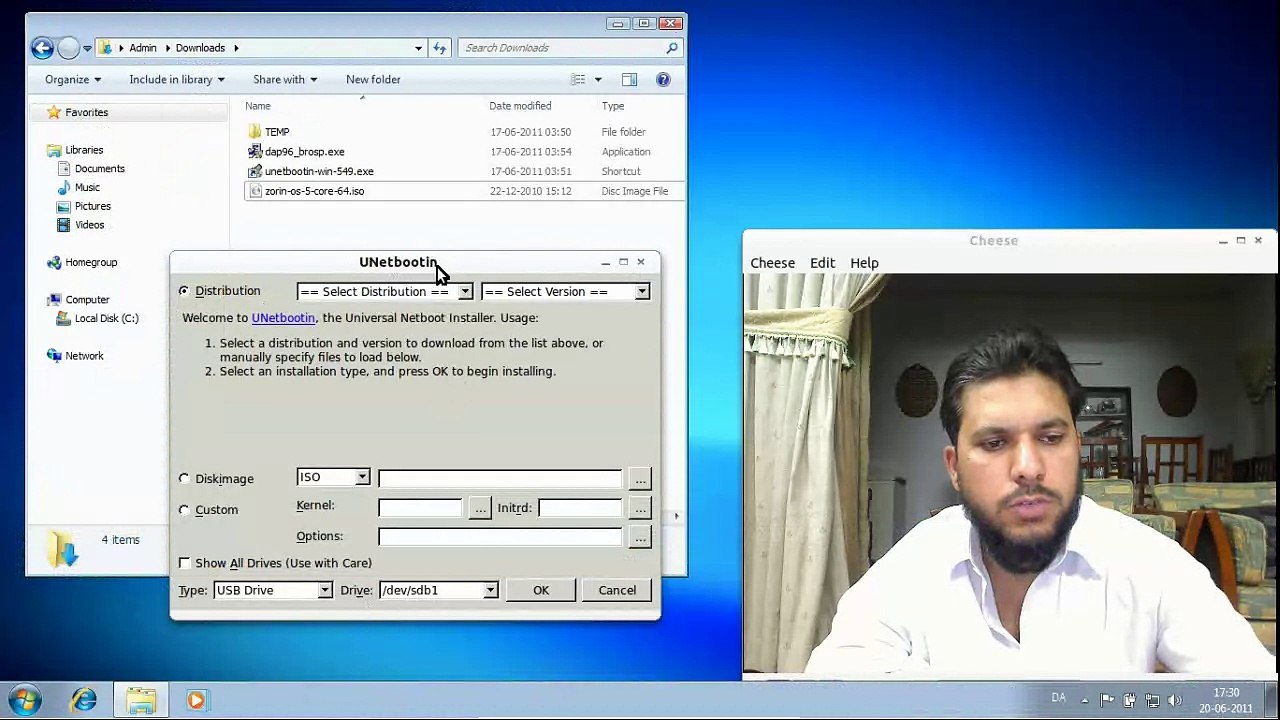This screenshot has height=720, width=1280.
Task: Enable Show All Drives checkbox
Action: click(185, 563)
